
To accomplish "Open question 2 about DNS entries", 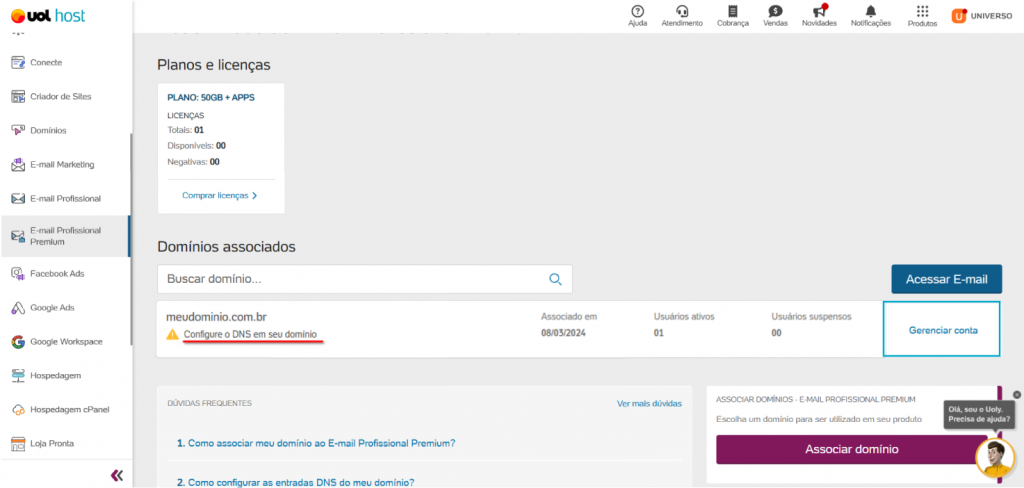I will (x=295, y=483).
